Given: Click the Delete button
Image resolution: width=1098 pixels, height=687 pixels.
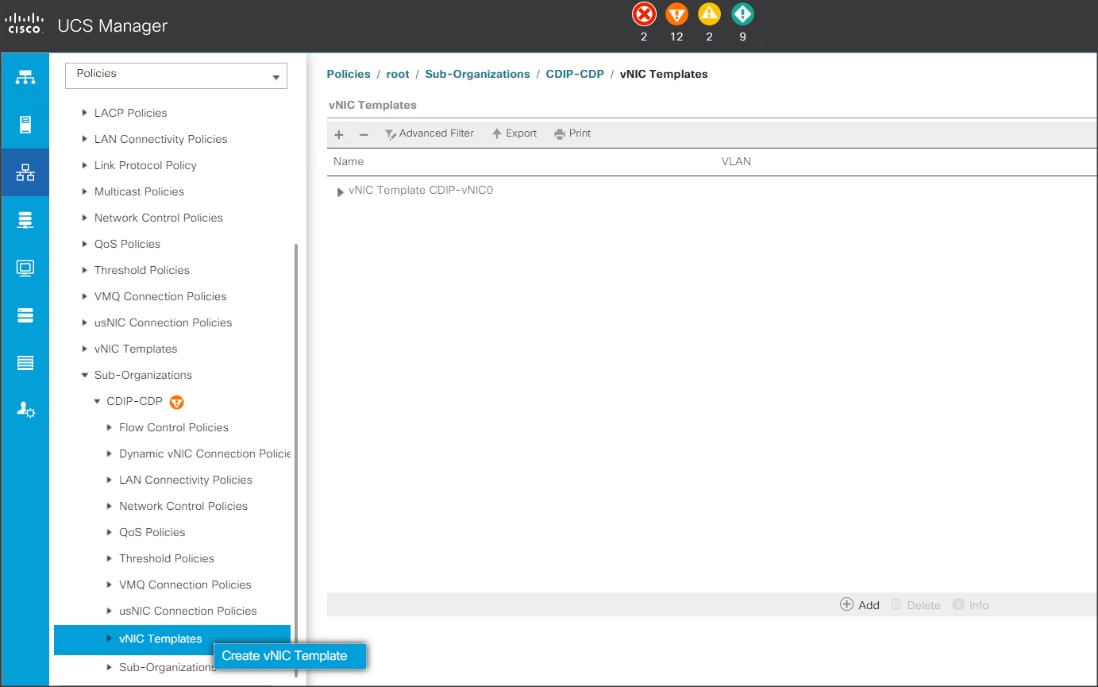Looking at the screenshot, I should click(916, 605).
